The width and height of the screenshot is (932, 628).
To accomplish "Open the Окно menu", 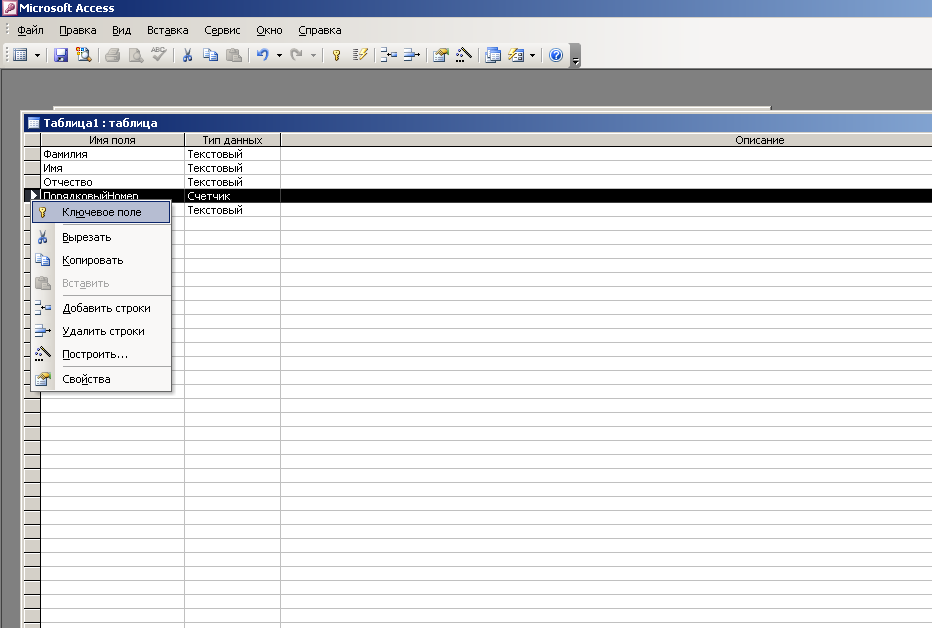I will 269,30.
